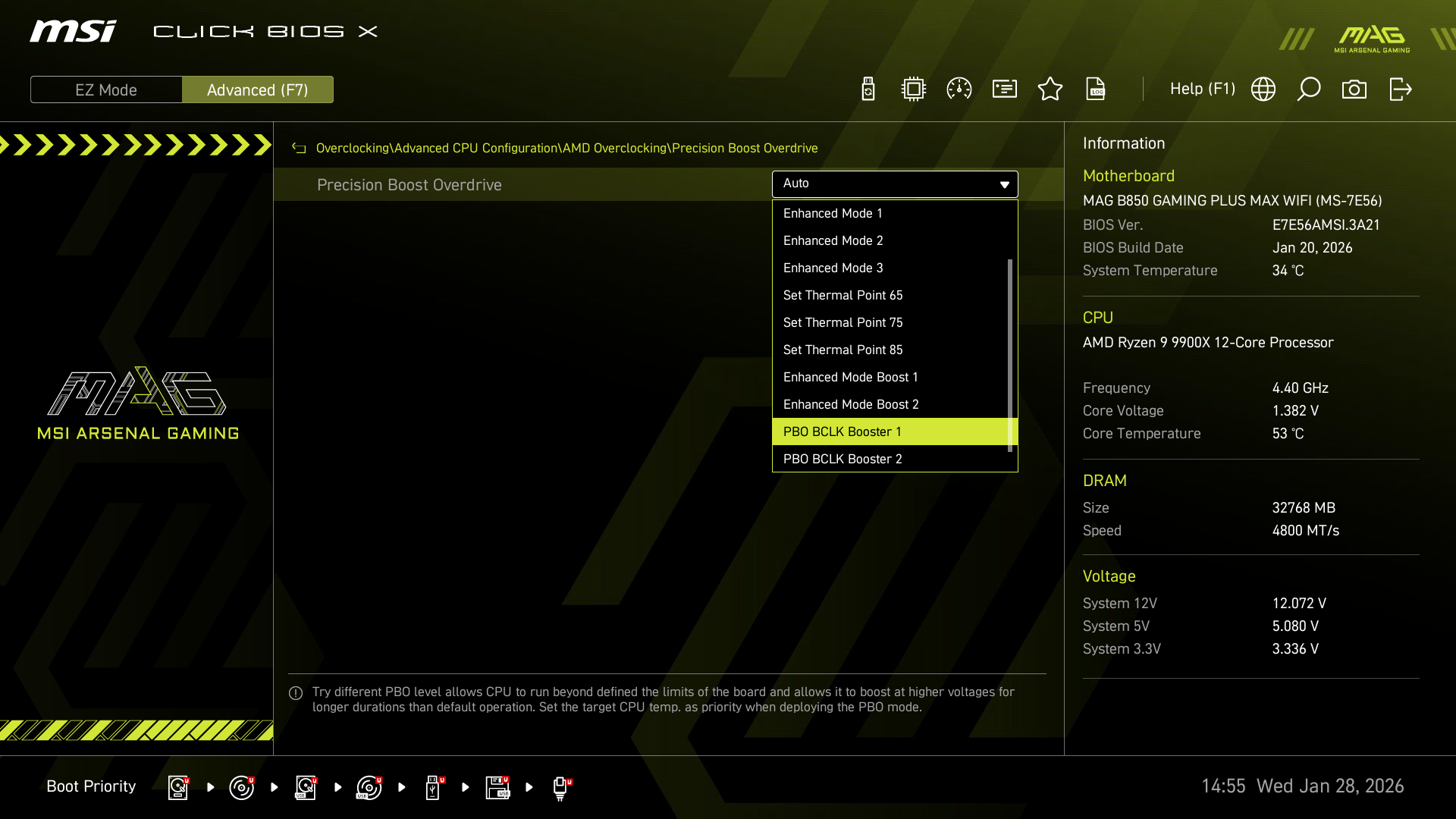
Task: Take a screenshot with camera icon
Action: [1354, 89]
